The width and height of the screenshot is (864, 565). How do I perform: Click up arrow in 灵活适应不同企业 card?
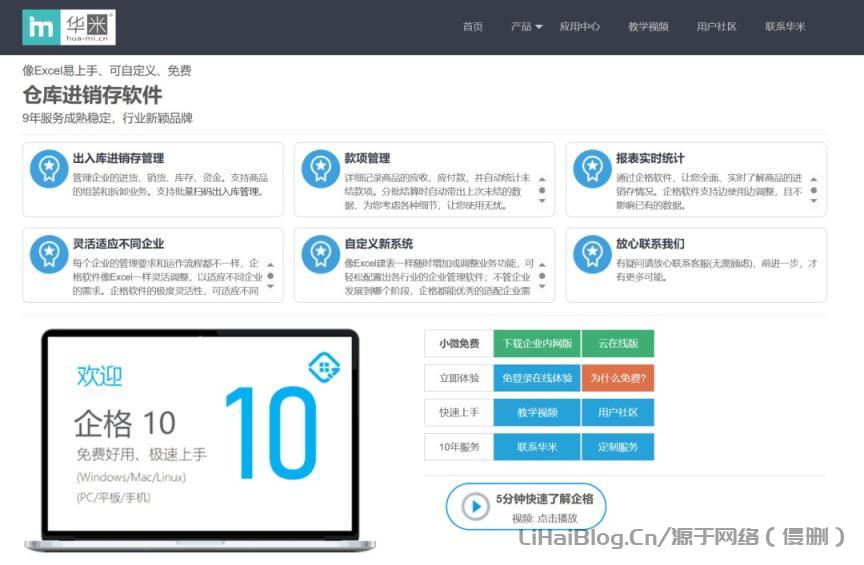(x=271, y=265)
